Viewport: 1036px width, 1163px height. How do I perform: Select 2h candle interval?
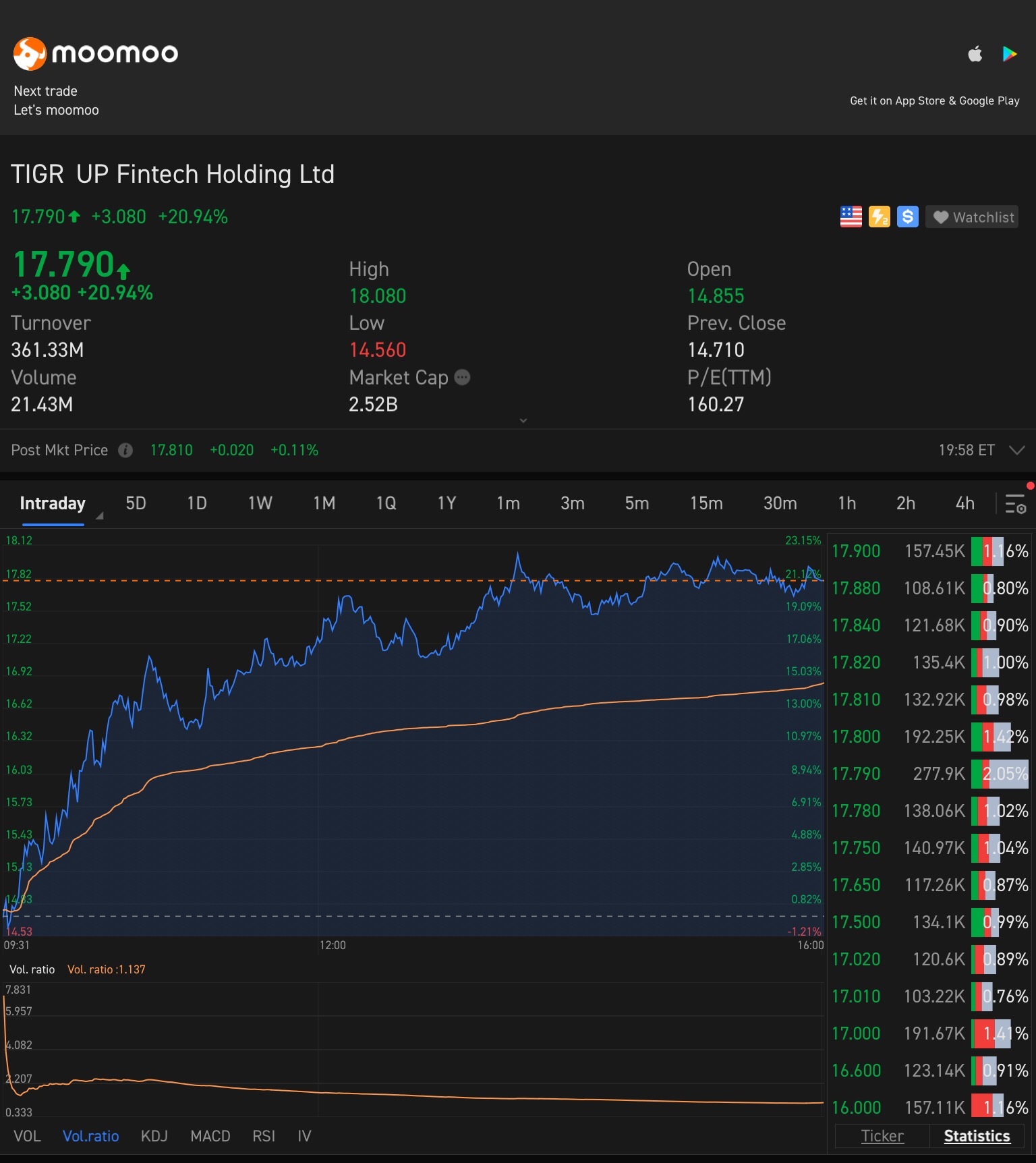click(906, 503)
